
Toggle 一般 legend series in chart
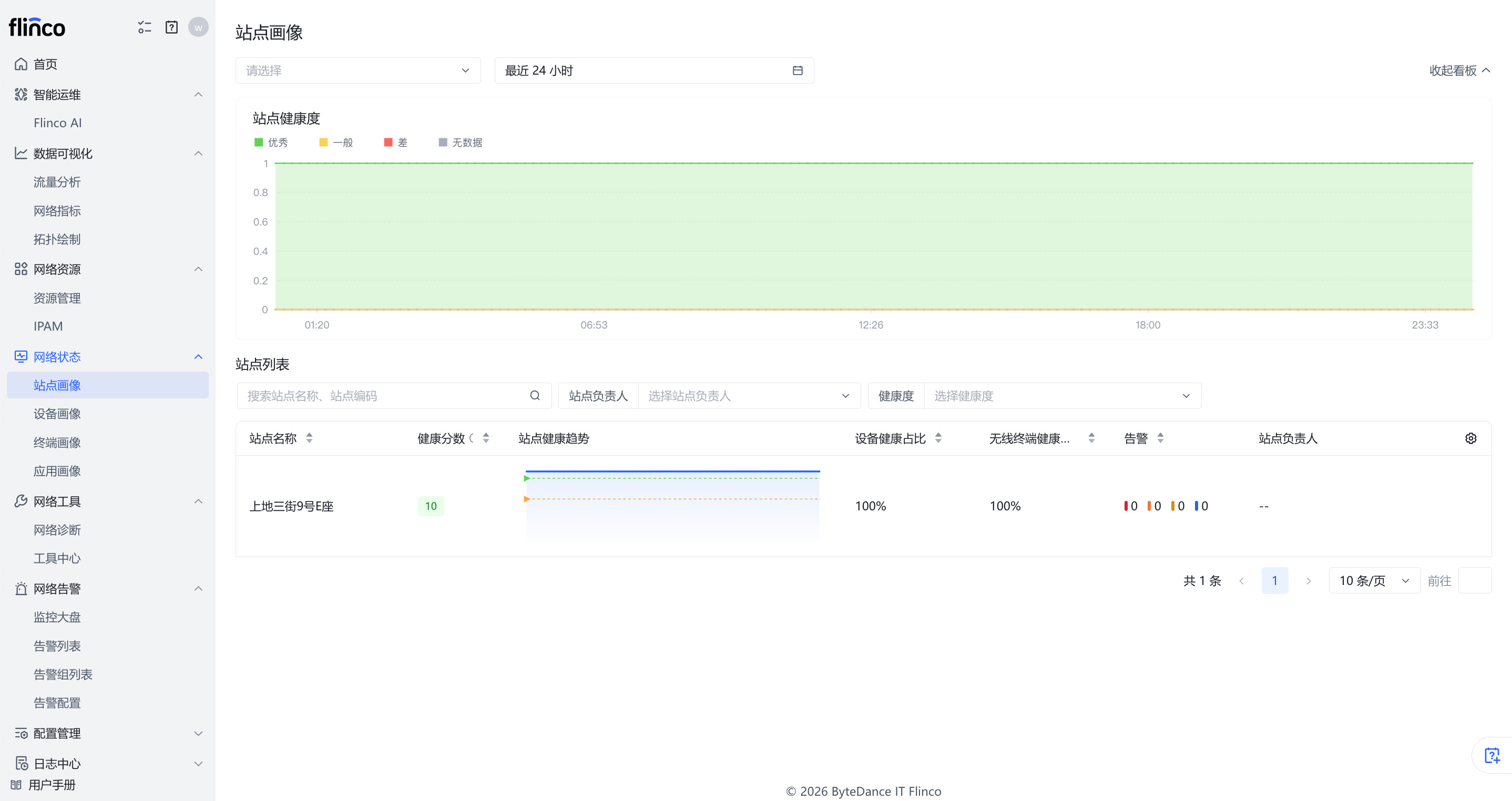click(336, 142)
